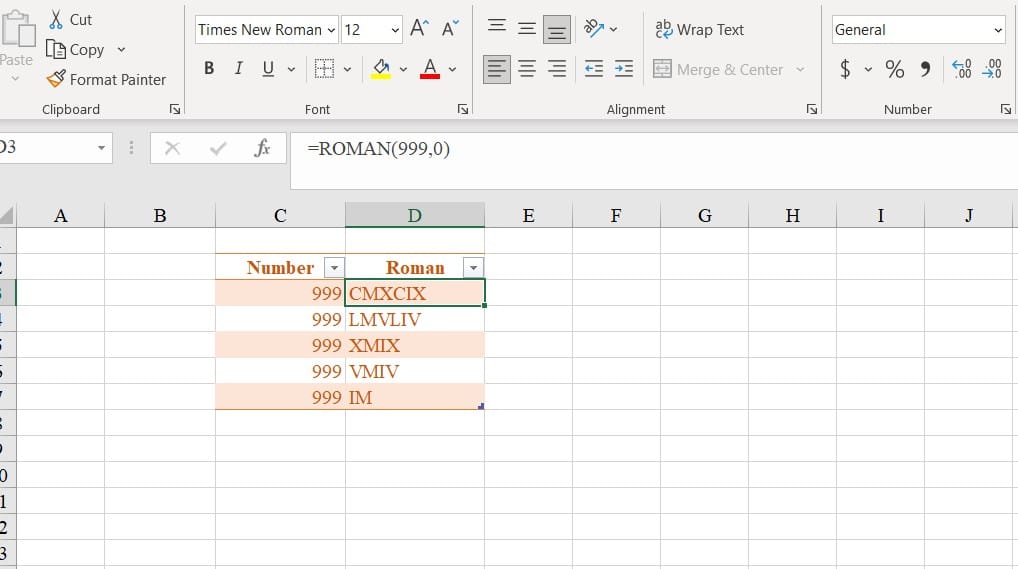
Task: Toggle Wrap Text on cell
Action: click(x=699, y=29)
